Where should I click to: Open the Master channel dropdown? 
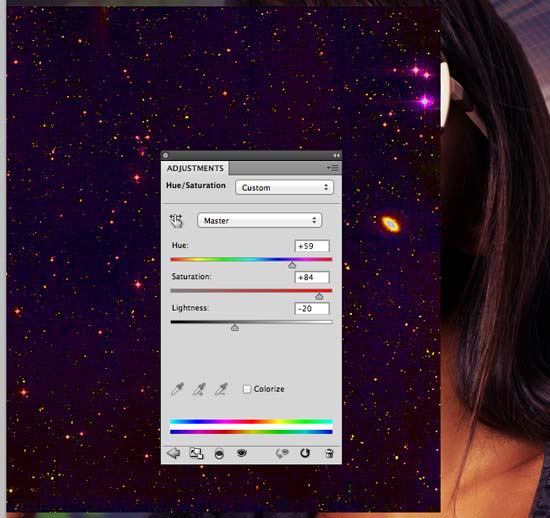259,221
